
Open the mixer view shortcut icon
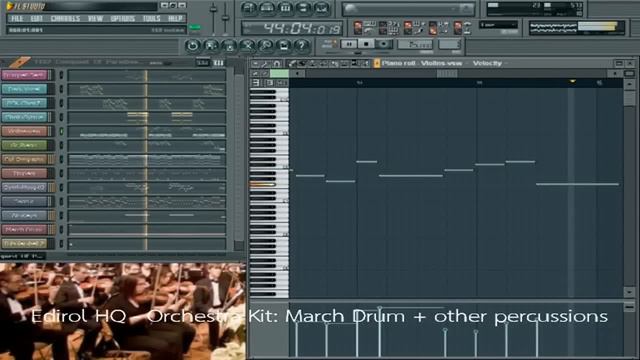click(322, 8)
